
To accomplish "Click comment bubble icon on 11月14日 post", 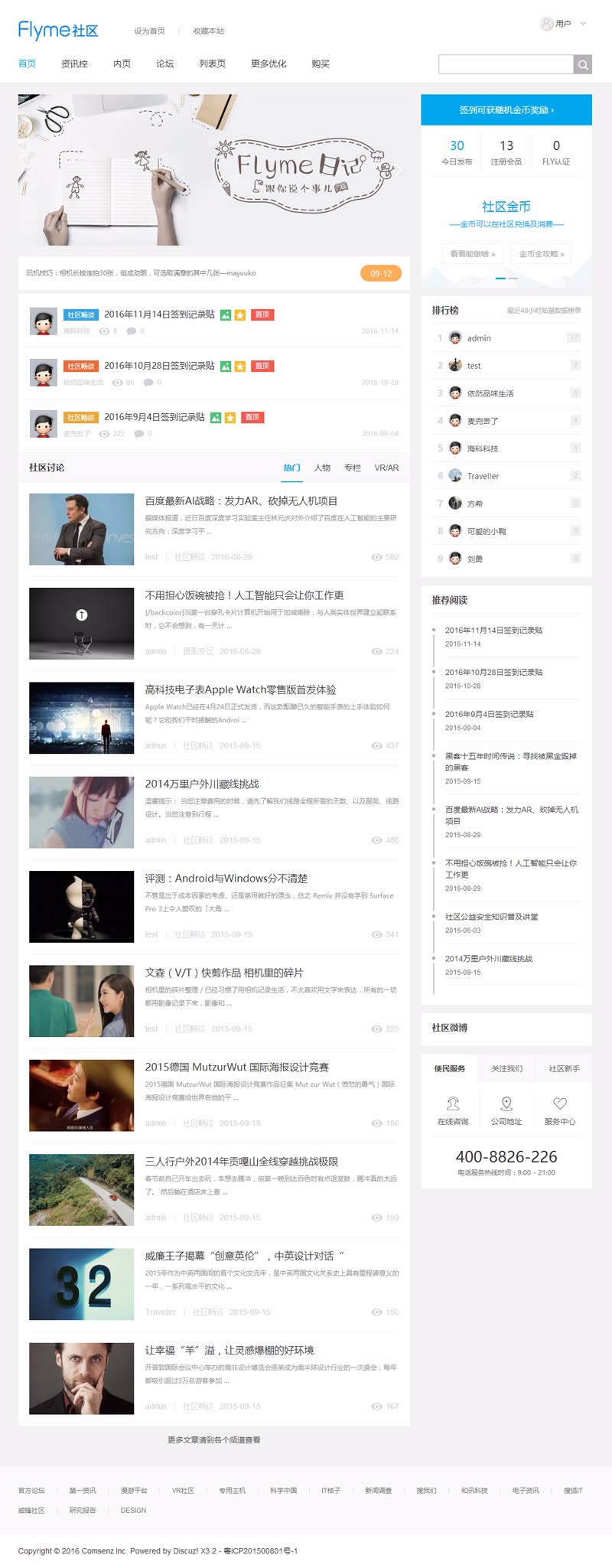I will (131, 331).
